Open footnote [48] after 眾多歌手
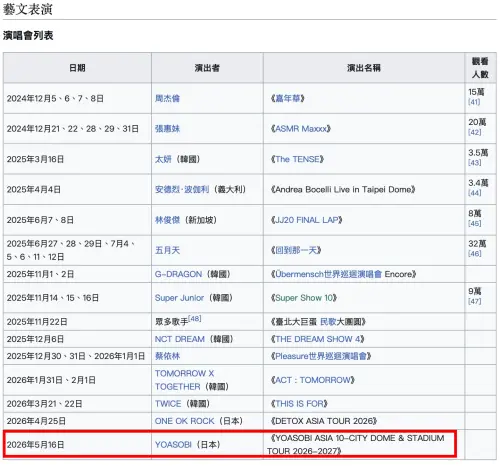500x466 pixels. [x=195, y=319]
